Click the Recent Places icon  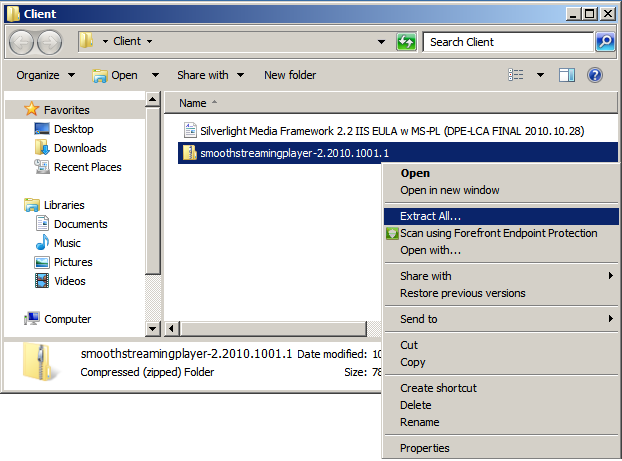[42, 167]
